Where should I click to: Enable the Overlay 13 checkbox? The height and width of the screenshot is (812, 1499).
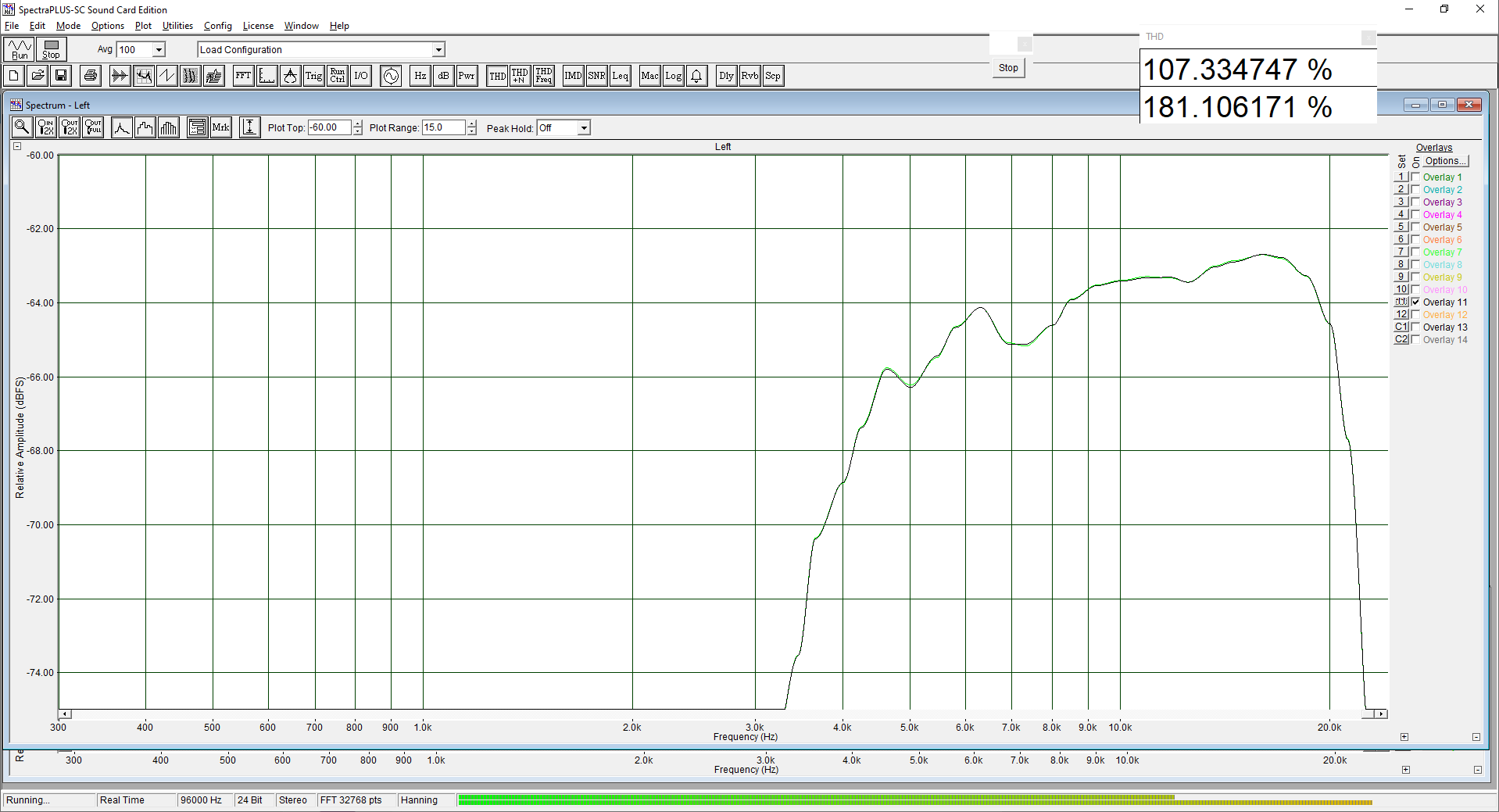point(1415,327)
